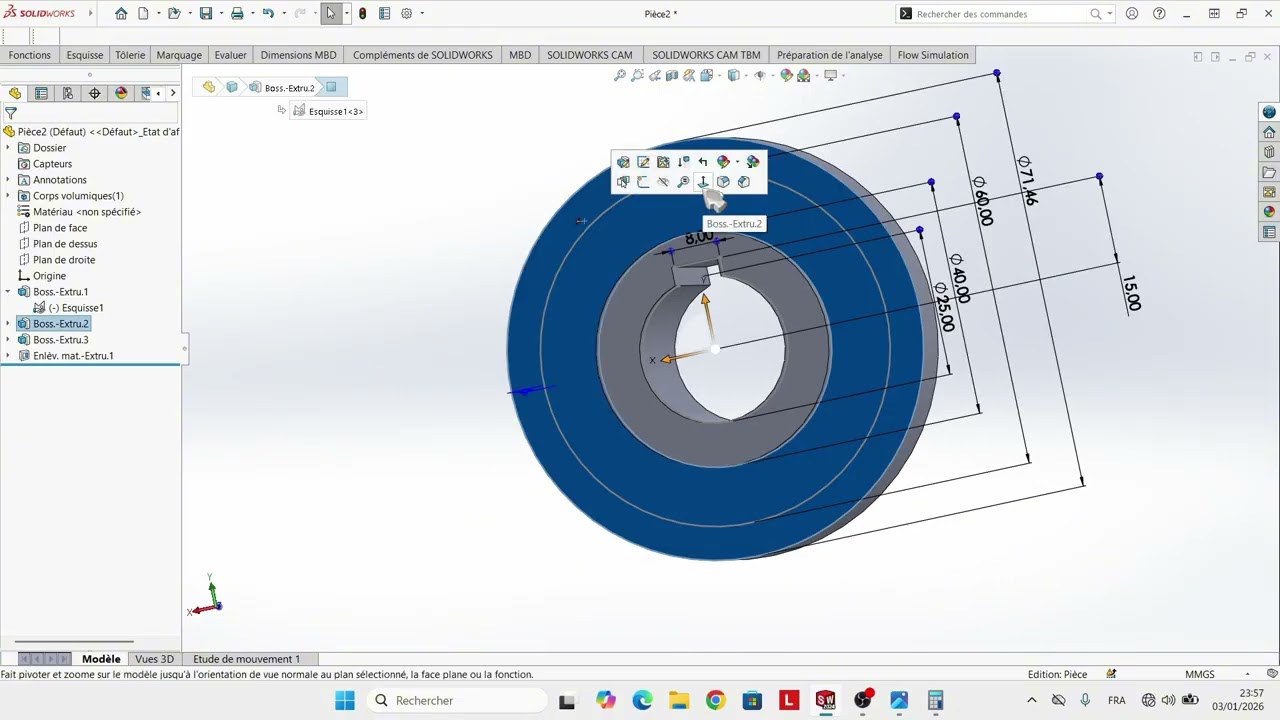Open the Flow Simulation ribbon tab
Image resolution: width=1280 pixels, height=720 pixels.
tap(933, 55)
